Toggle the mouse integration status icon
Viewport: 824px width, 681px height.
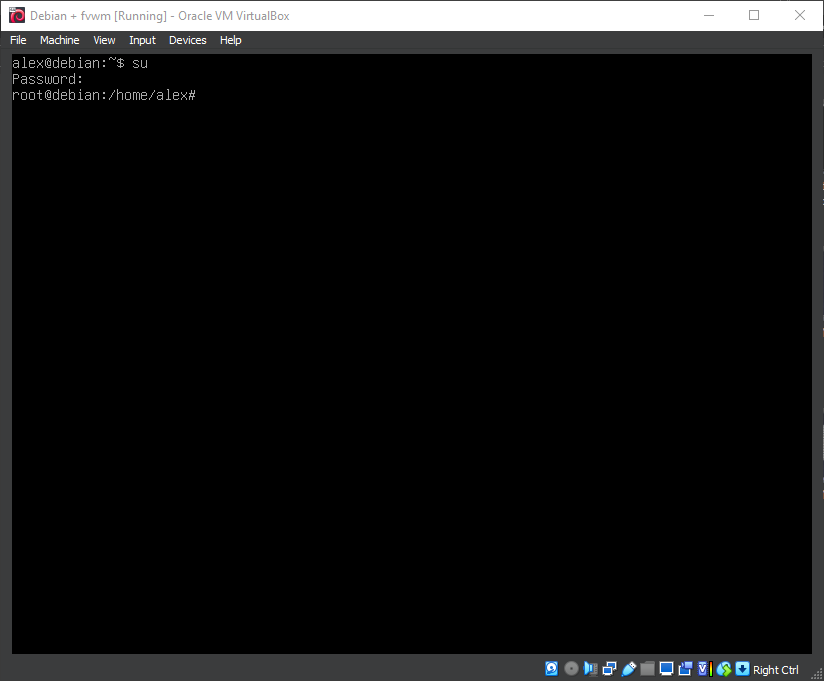click(x=723, y=669)
